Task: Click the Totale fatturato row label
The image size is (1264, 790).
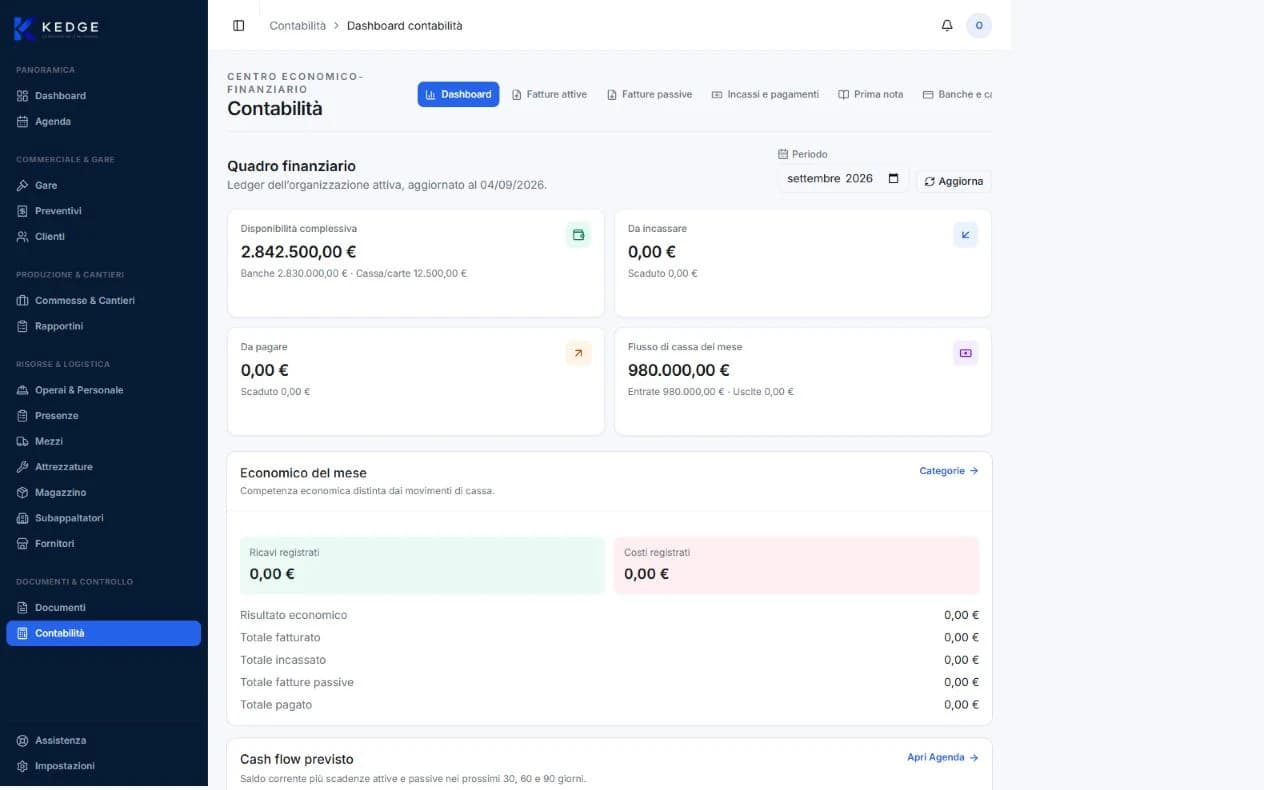Action: [x=280, y=637]
